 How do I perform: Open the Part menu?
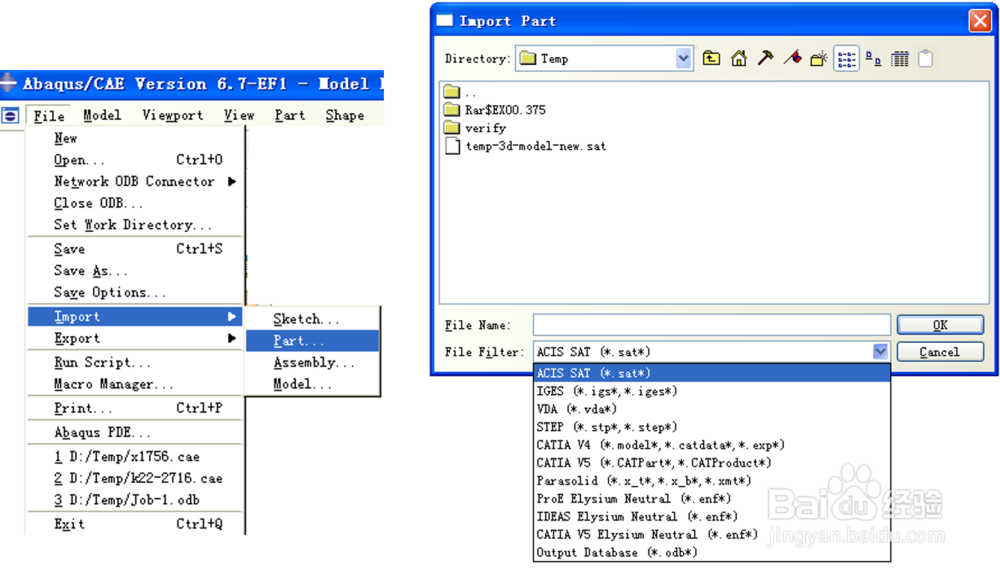click(290, 115)
